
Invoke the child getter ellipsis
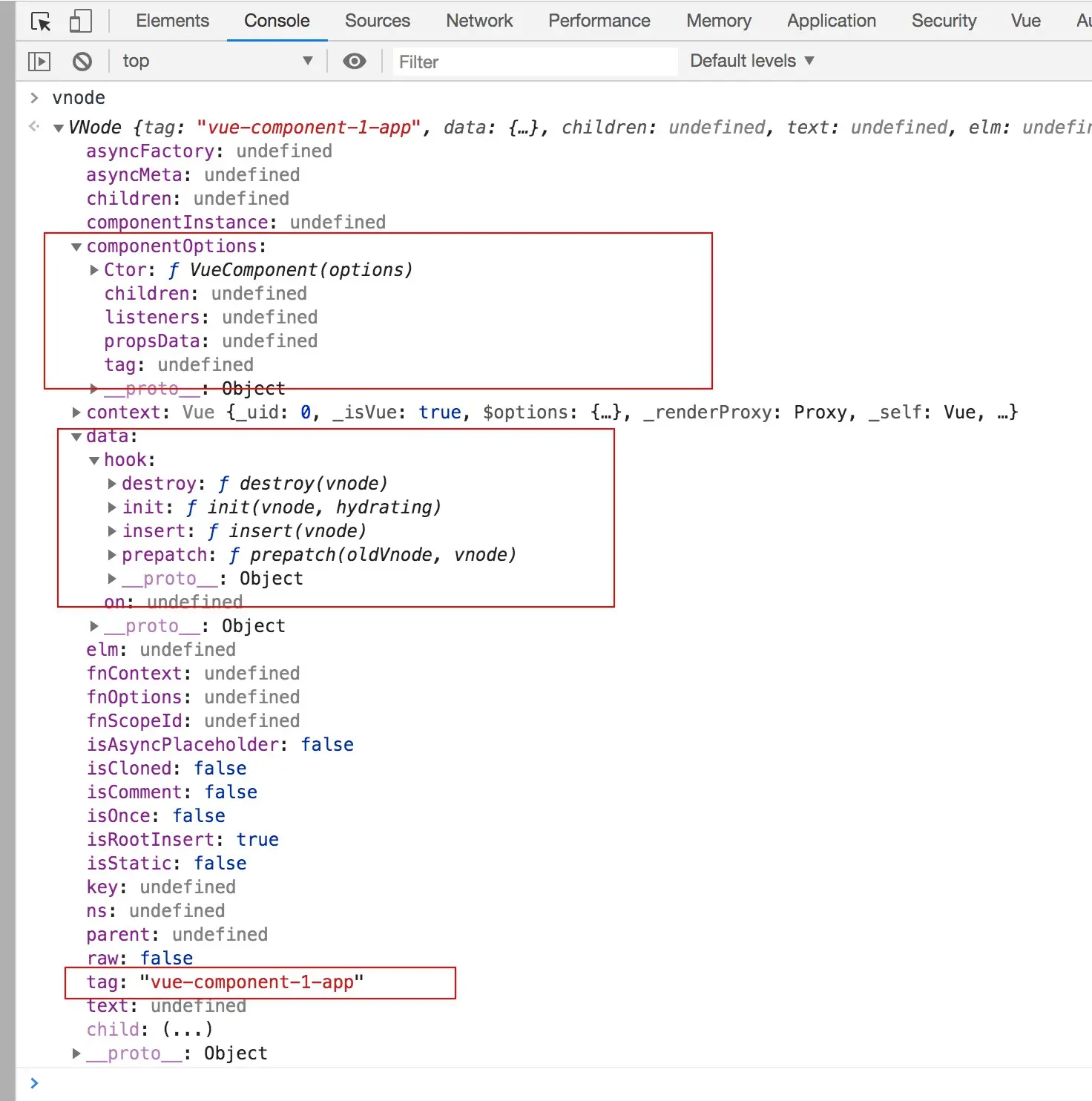(188, 1030)
